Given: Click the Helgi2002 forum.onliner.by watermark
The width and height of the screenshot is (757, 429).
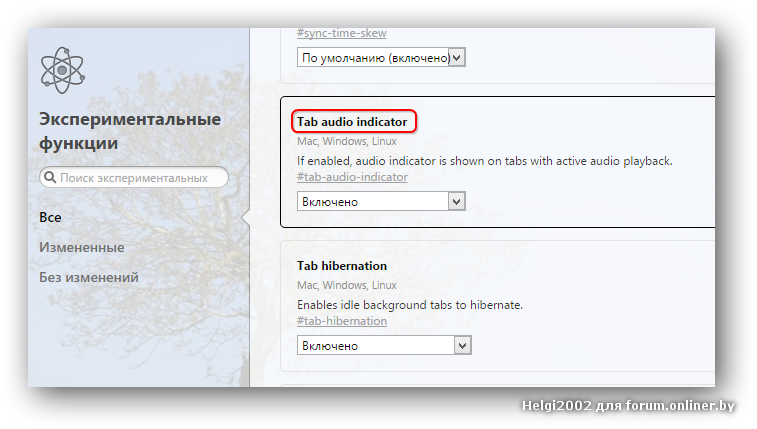Looking at the screenshot, I should pyautogui.click(x=628, y=405).
